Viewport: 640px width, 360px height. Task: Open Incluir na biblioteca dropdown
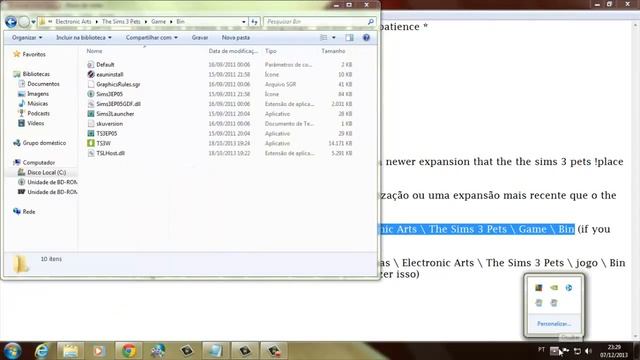point(84,38)
